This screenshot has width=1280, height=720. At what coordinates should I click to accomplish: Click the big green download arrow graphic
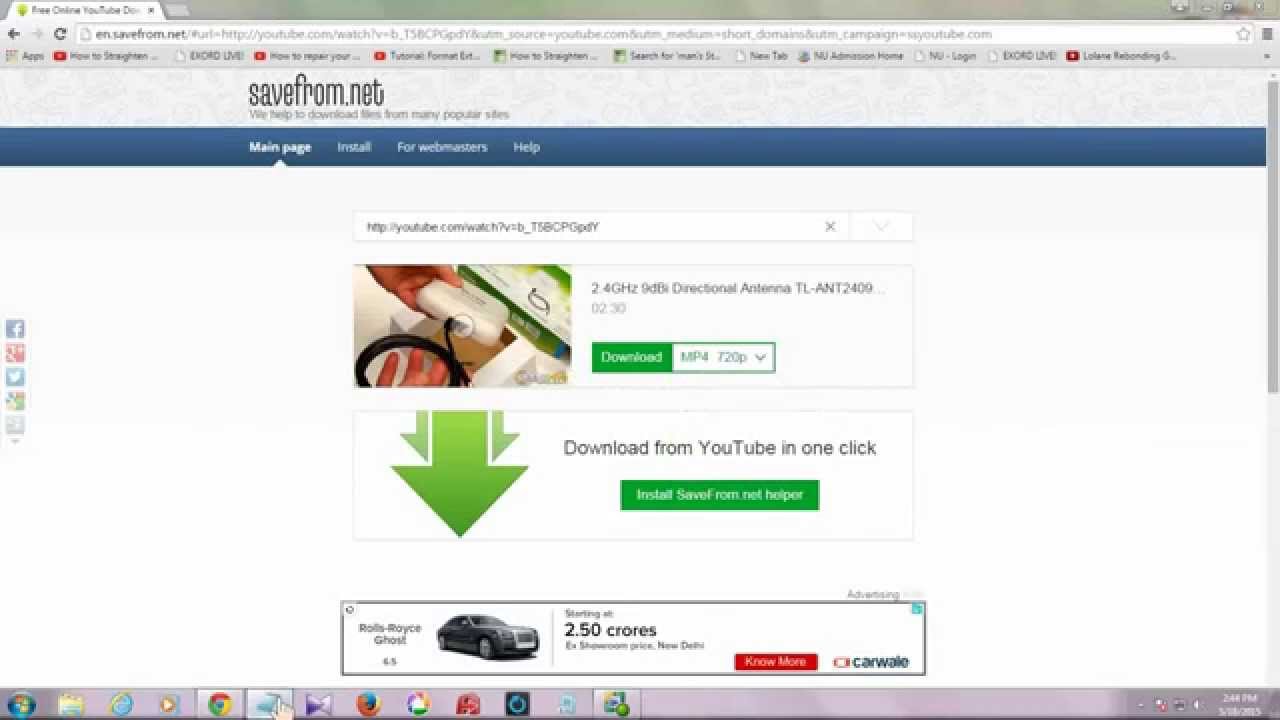[460, 474]
